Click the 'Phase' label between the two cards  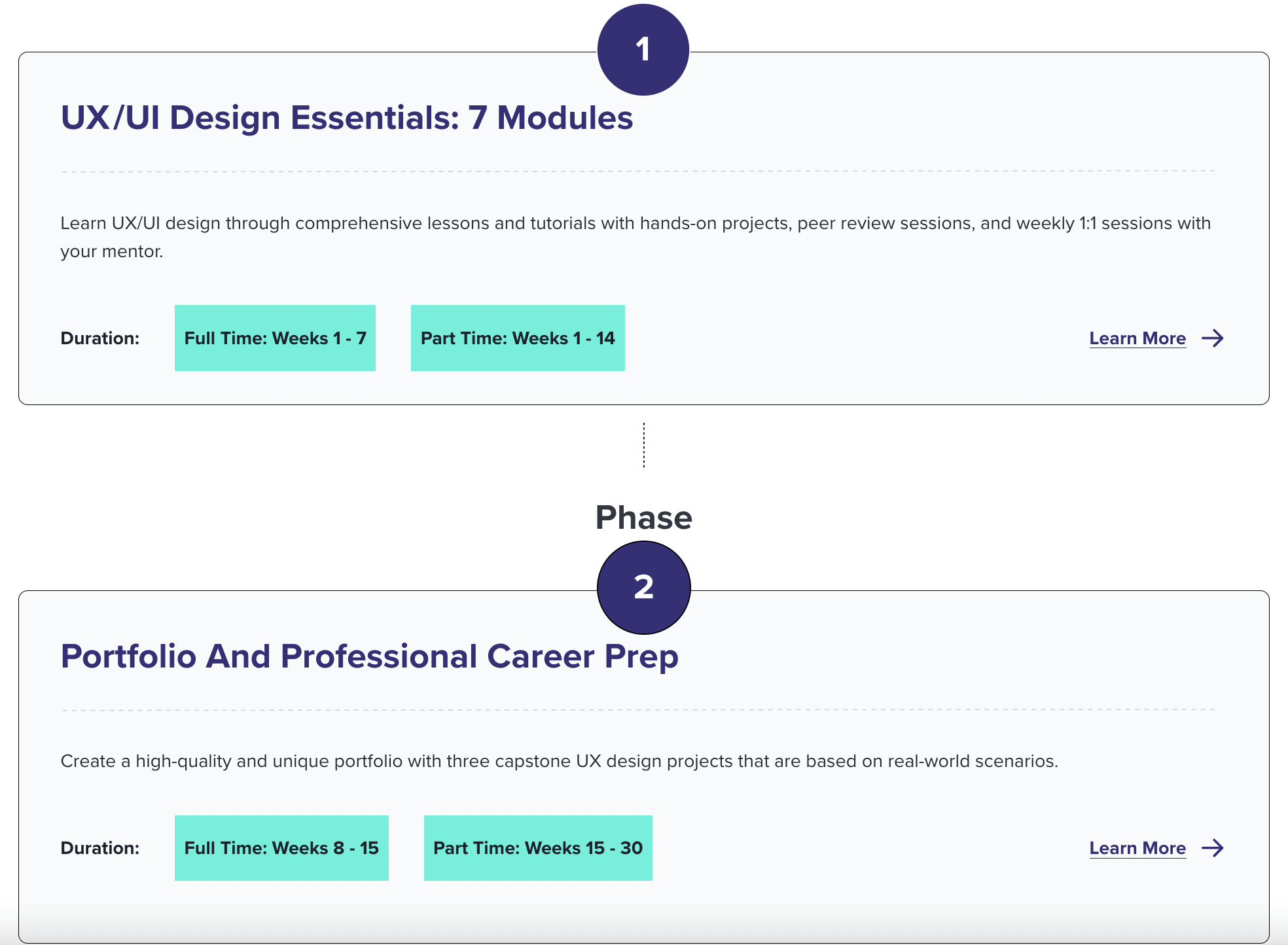643,518
